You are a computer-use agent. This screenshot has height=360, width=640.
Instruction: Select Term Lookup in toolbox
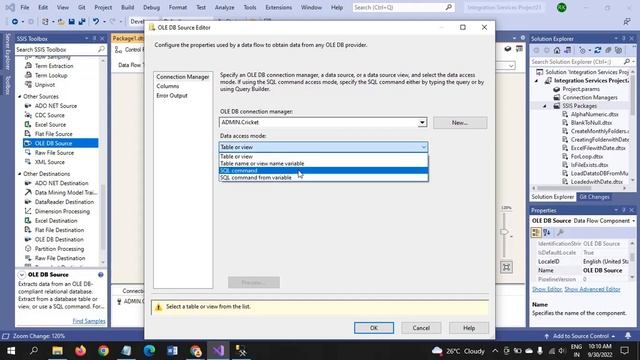pos(51,76)
